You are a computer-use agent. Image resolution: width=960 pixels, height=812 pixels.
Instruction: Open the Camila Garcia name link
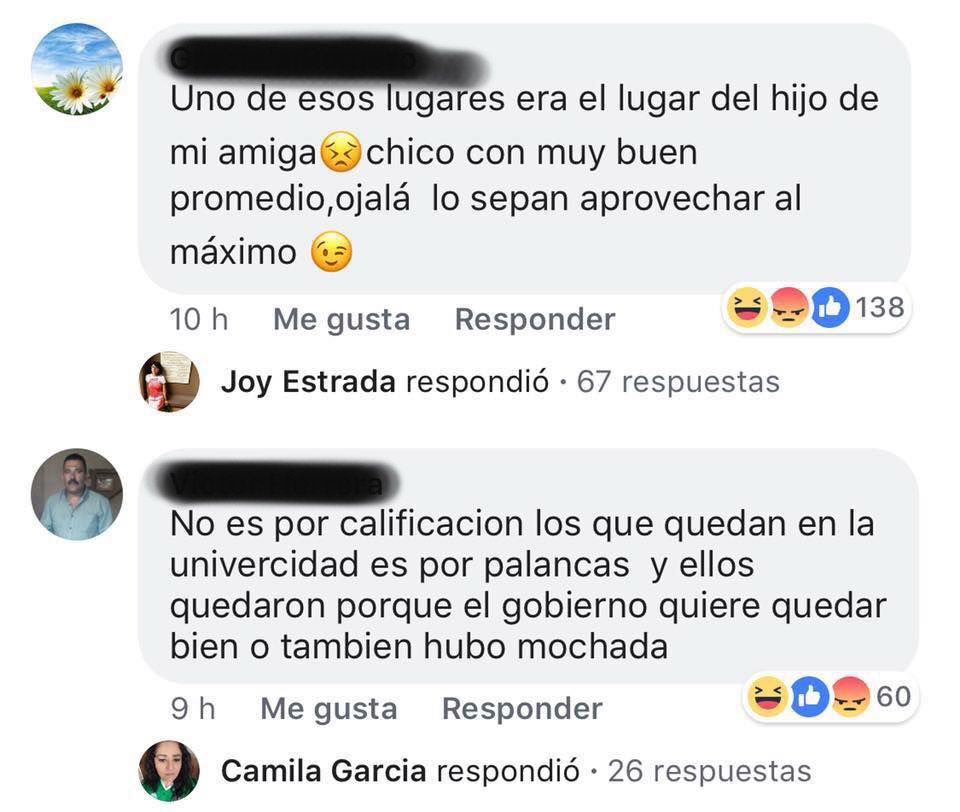click(323, 771)
